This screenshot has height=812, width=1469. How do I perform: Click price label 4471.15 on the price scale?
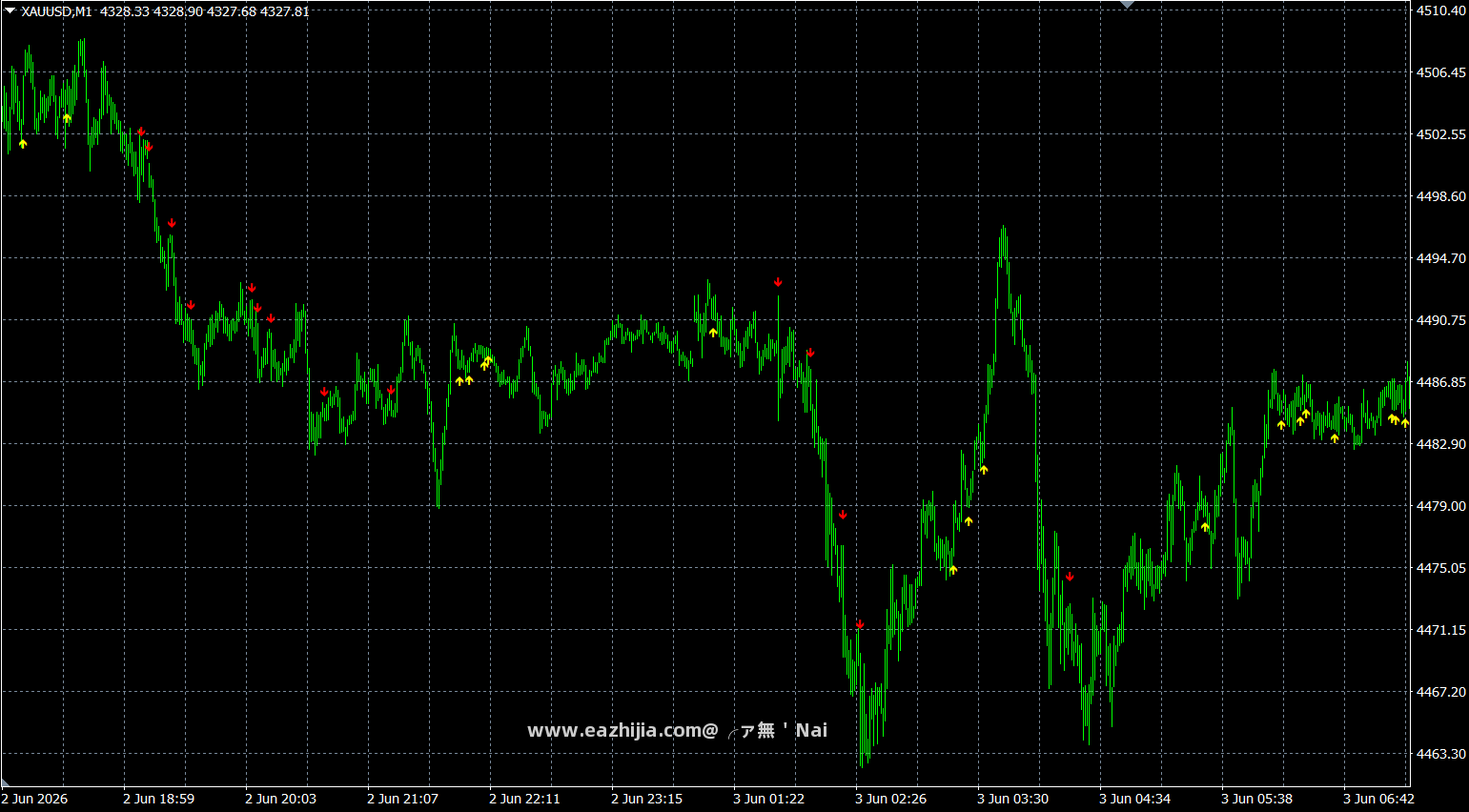coord(1441,630)
